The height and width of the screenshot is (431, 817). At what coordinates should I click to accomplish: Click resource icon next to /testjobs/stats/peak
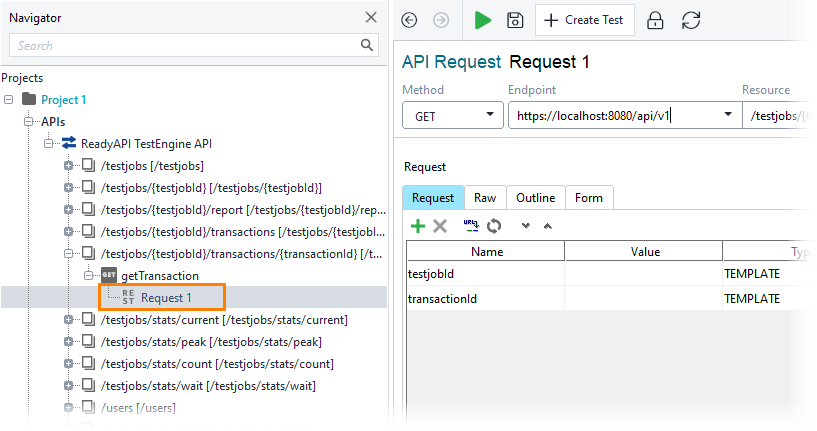coord(89,341)
